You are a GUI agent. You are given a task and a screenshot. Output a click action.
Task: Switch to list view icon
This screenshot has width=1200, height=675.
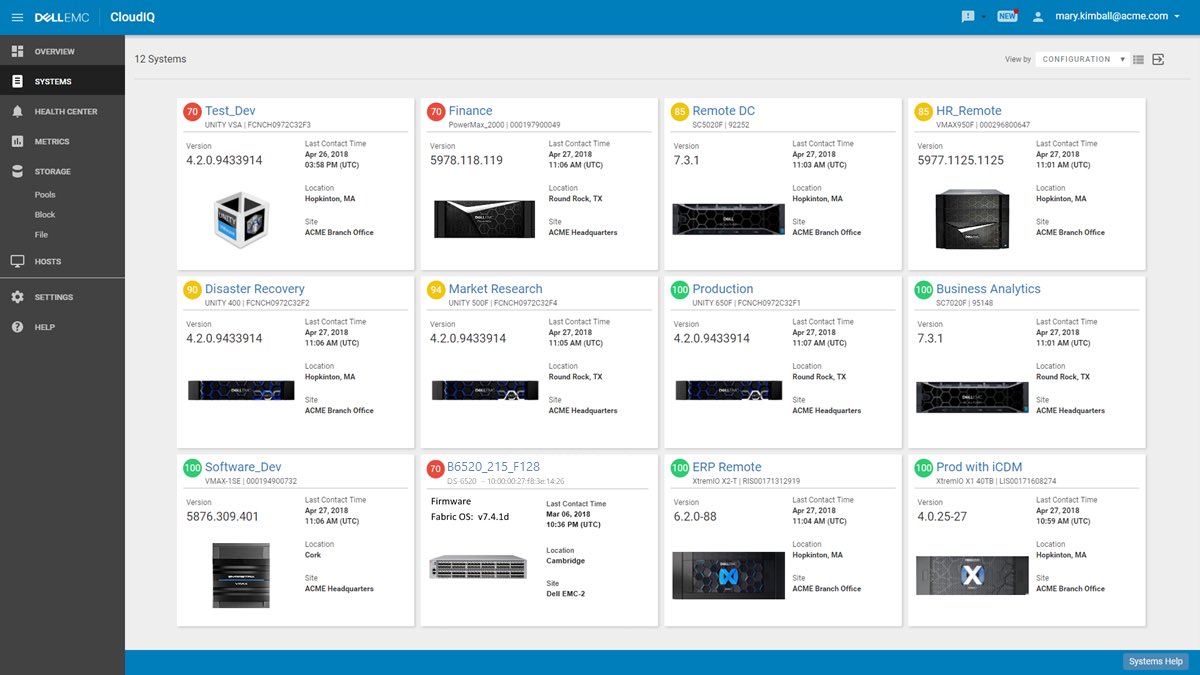coord(1139,59)
